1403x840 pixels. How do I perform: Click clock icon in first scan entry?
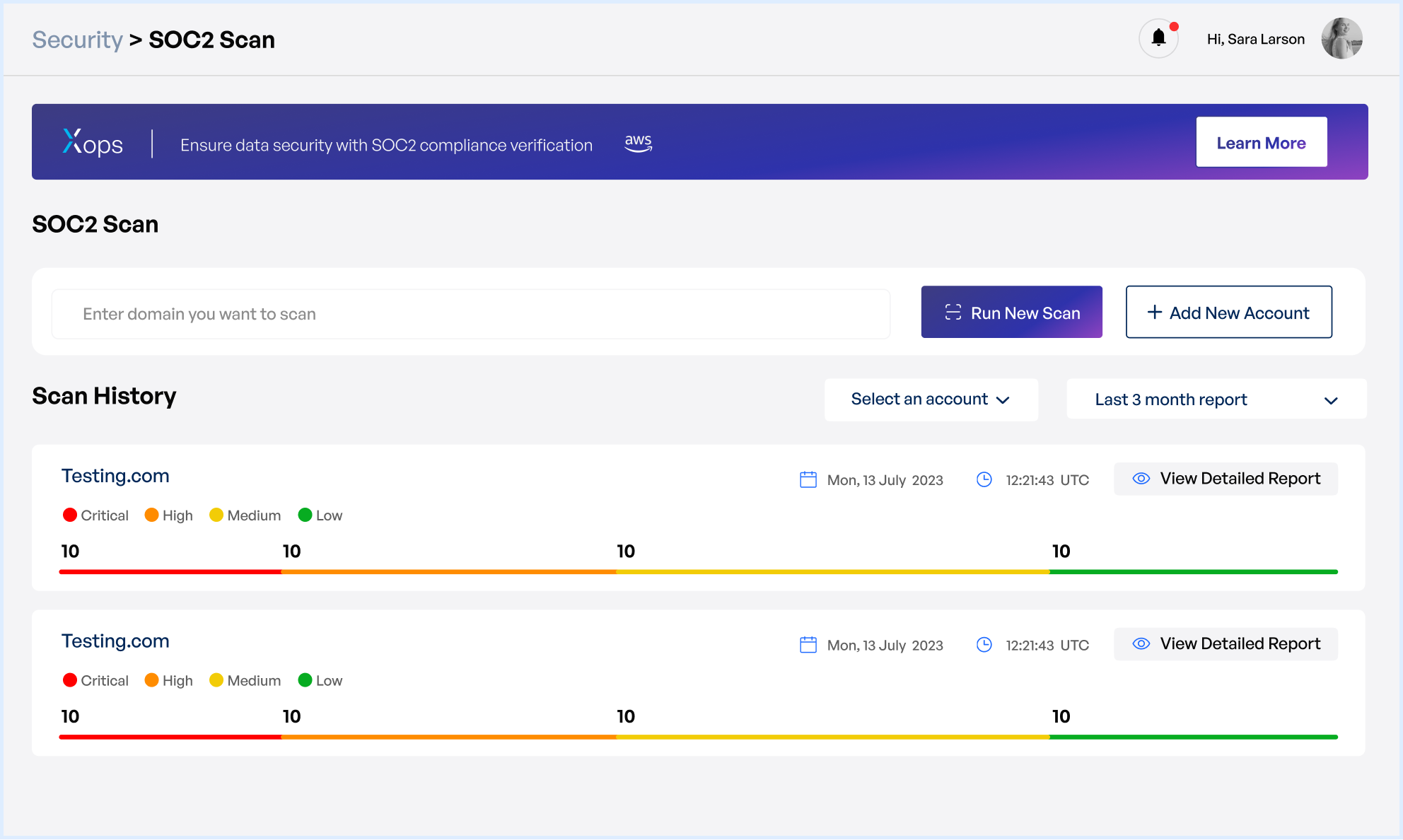coord(984,479)
